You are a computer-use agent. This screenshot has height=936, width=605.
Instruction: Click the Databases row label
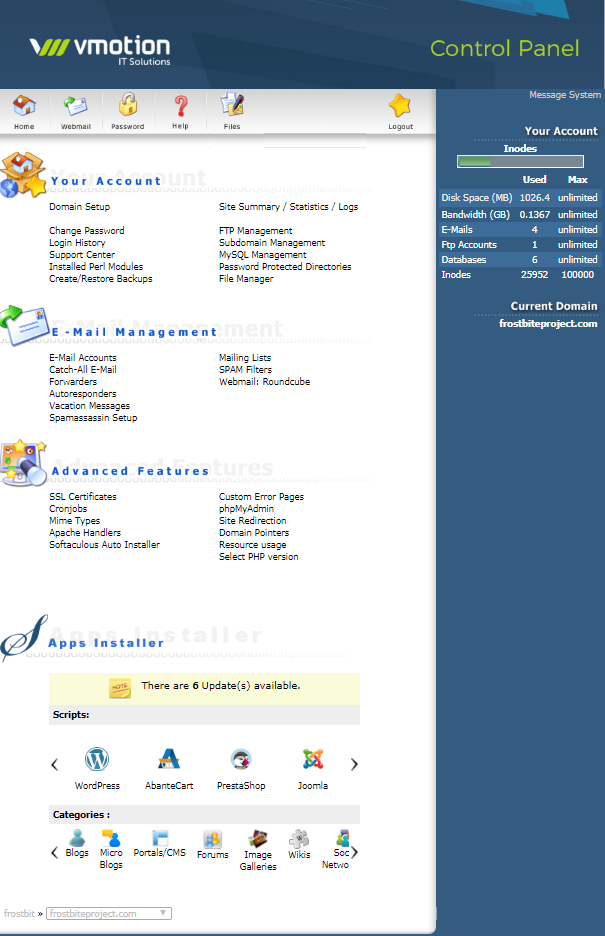464,260
